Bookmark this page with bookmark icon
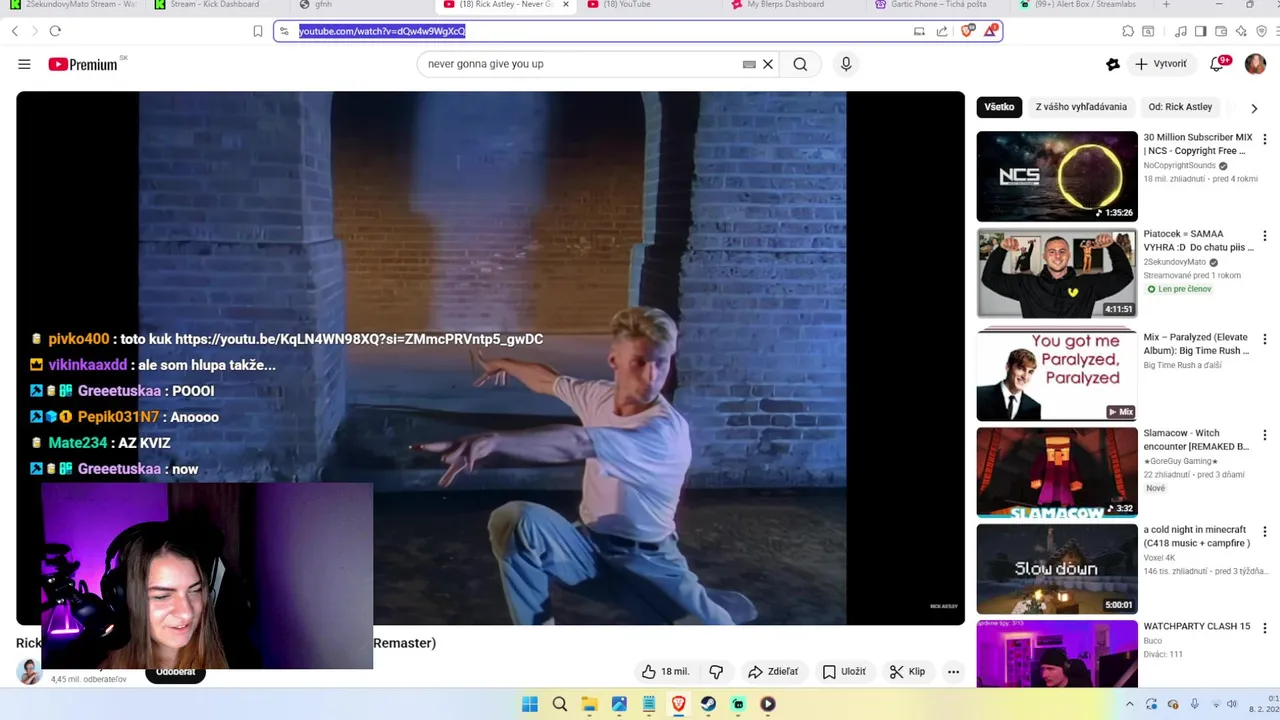 [257, 31]
